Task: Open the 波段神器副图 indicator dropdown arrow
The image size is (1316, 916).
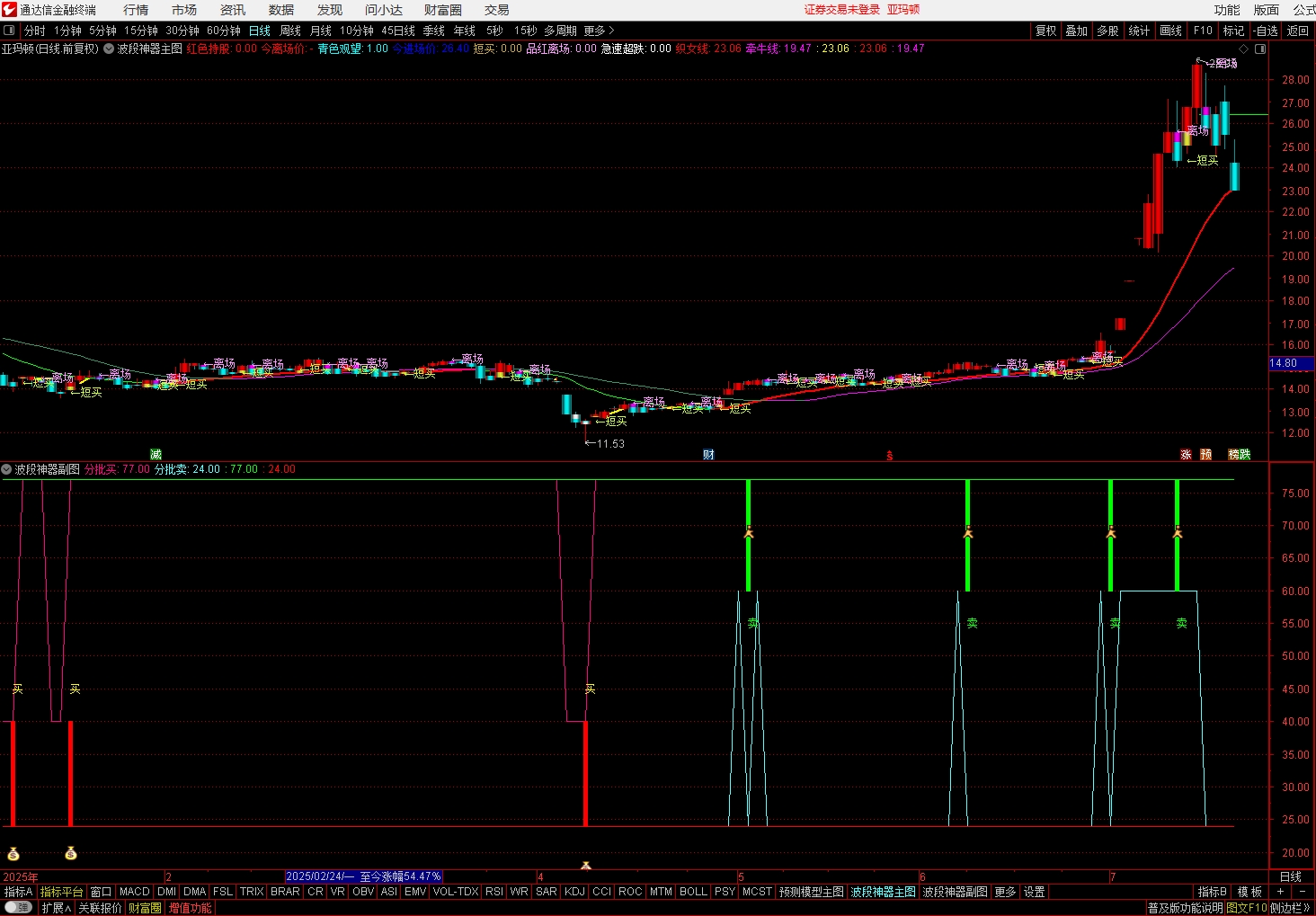Action: click(x=6, y=469)
